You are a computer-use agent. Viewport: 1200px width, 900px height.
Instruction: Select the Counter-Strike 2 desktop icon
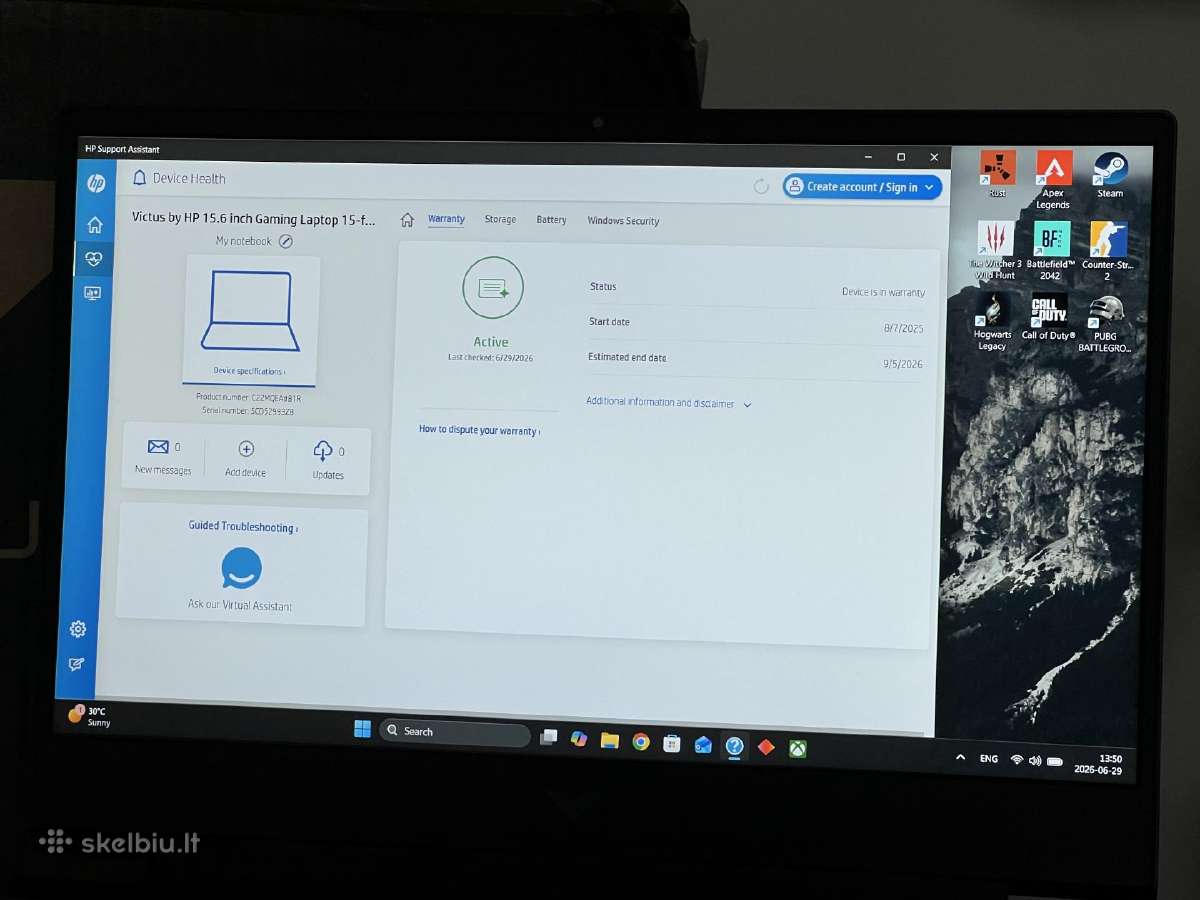(1109, 240)
